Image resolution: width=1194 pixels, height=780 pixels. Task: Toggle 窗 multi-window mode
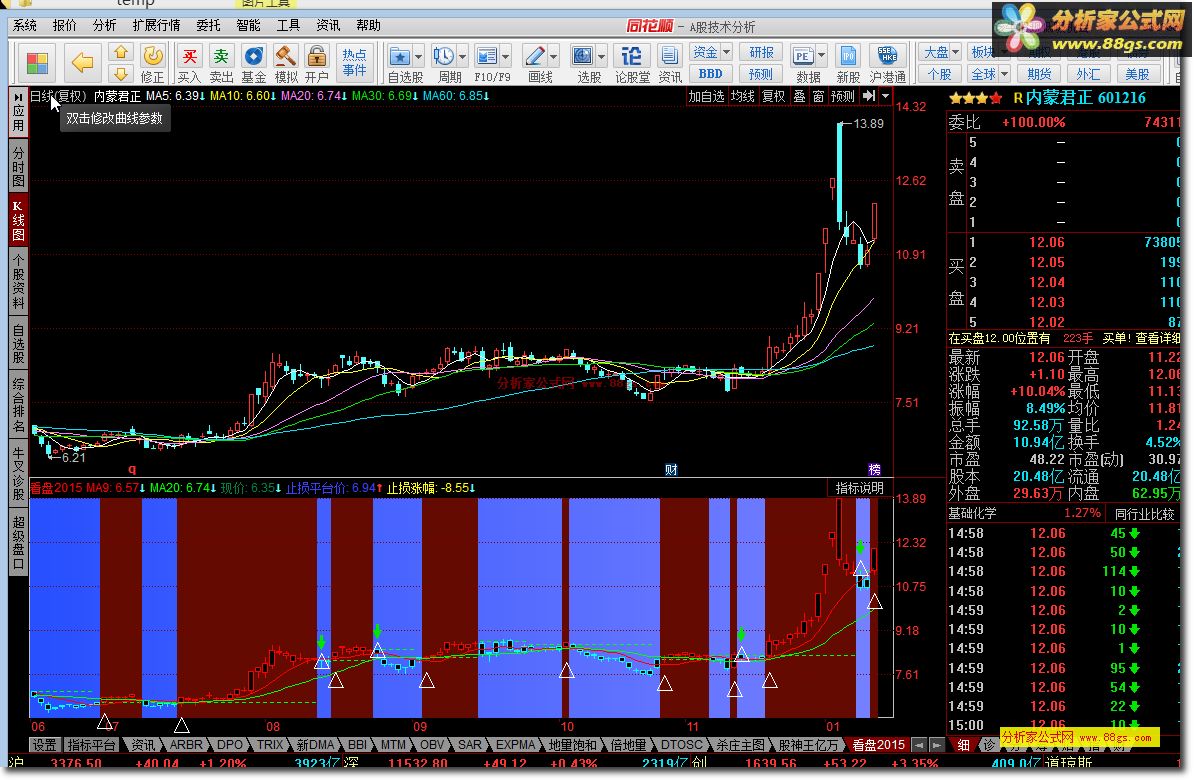[x=819, y=97]
